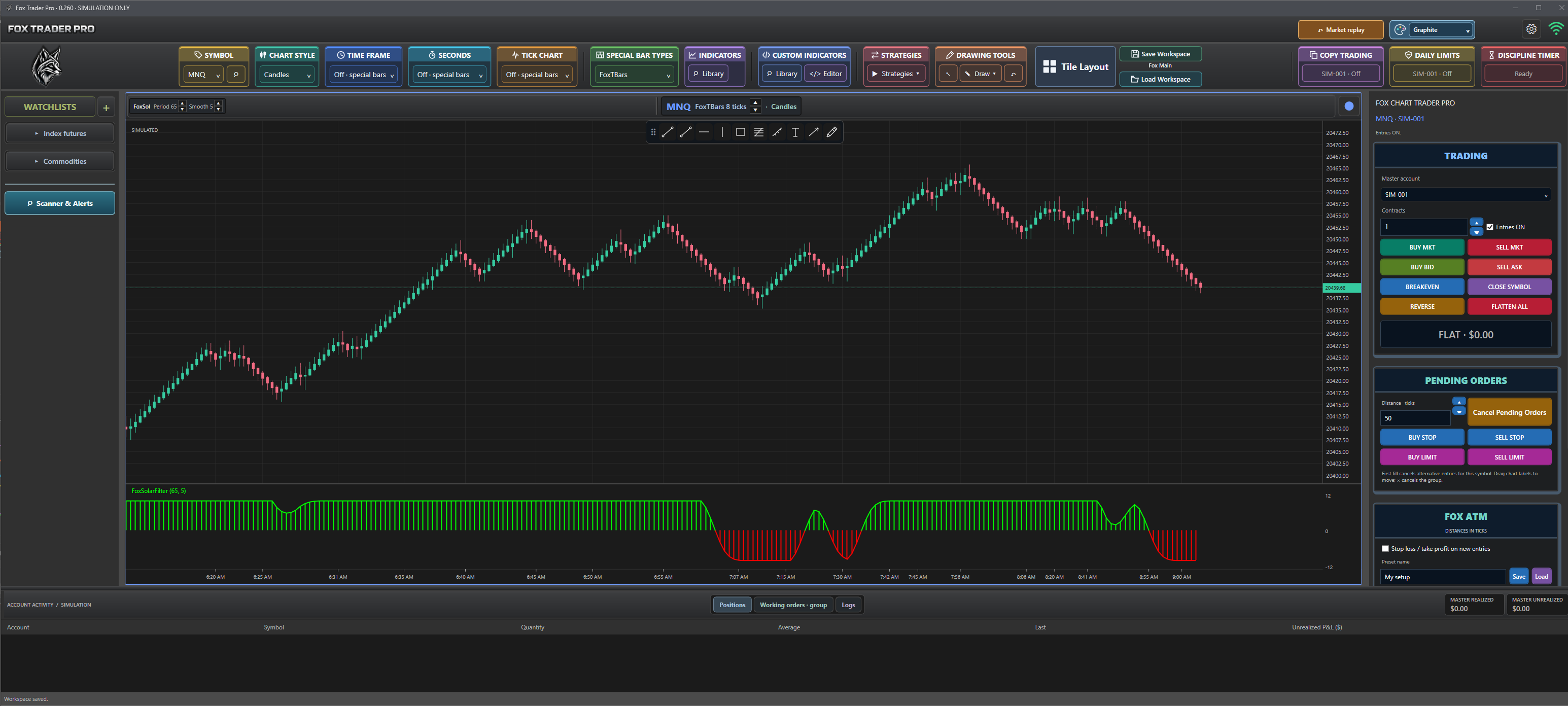Viewport: 1568px width, 706px height.
Task: Pick the horizontal line drawing tool
Action: (x=704, y=132)
